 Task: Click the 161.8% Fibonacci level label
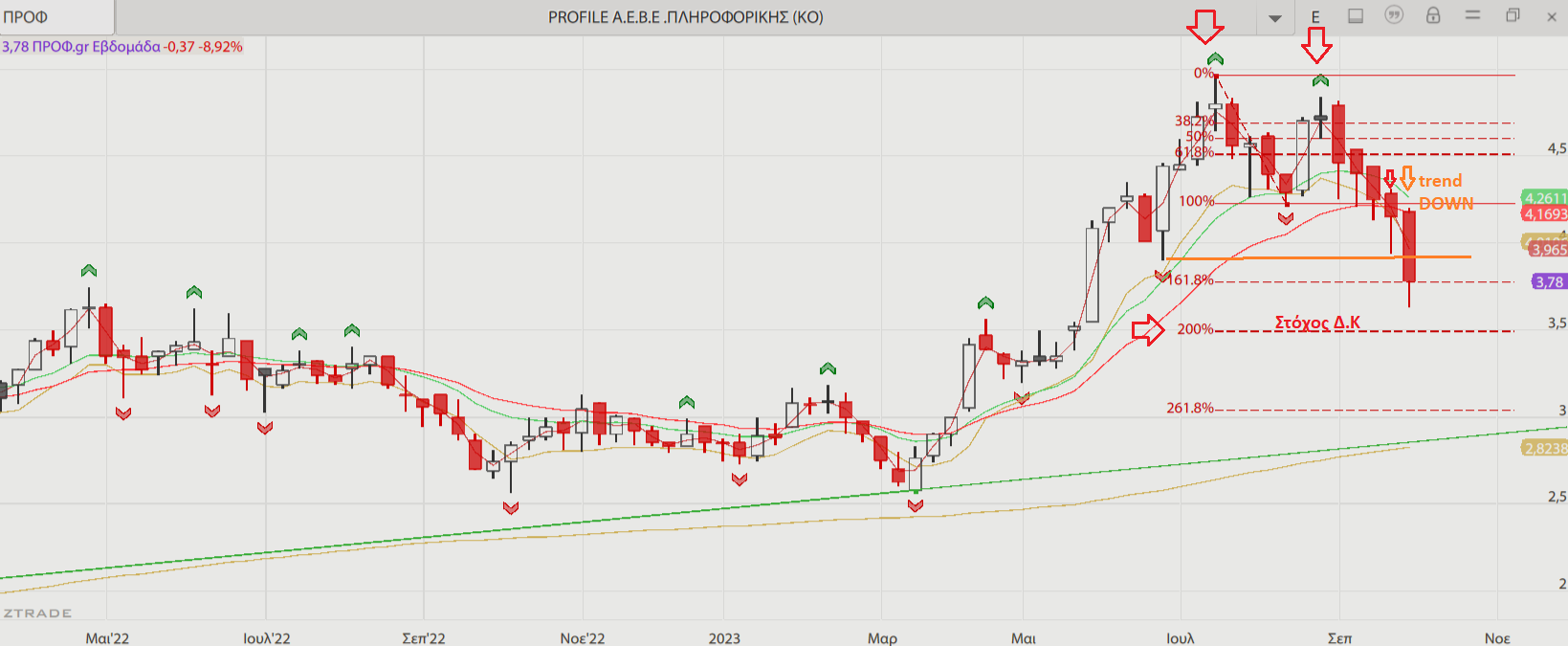[1190, 279]
